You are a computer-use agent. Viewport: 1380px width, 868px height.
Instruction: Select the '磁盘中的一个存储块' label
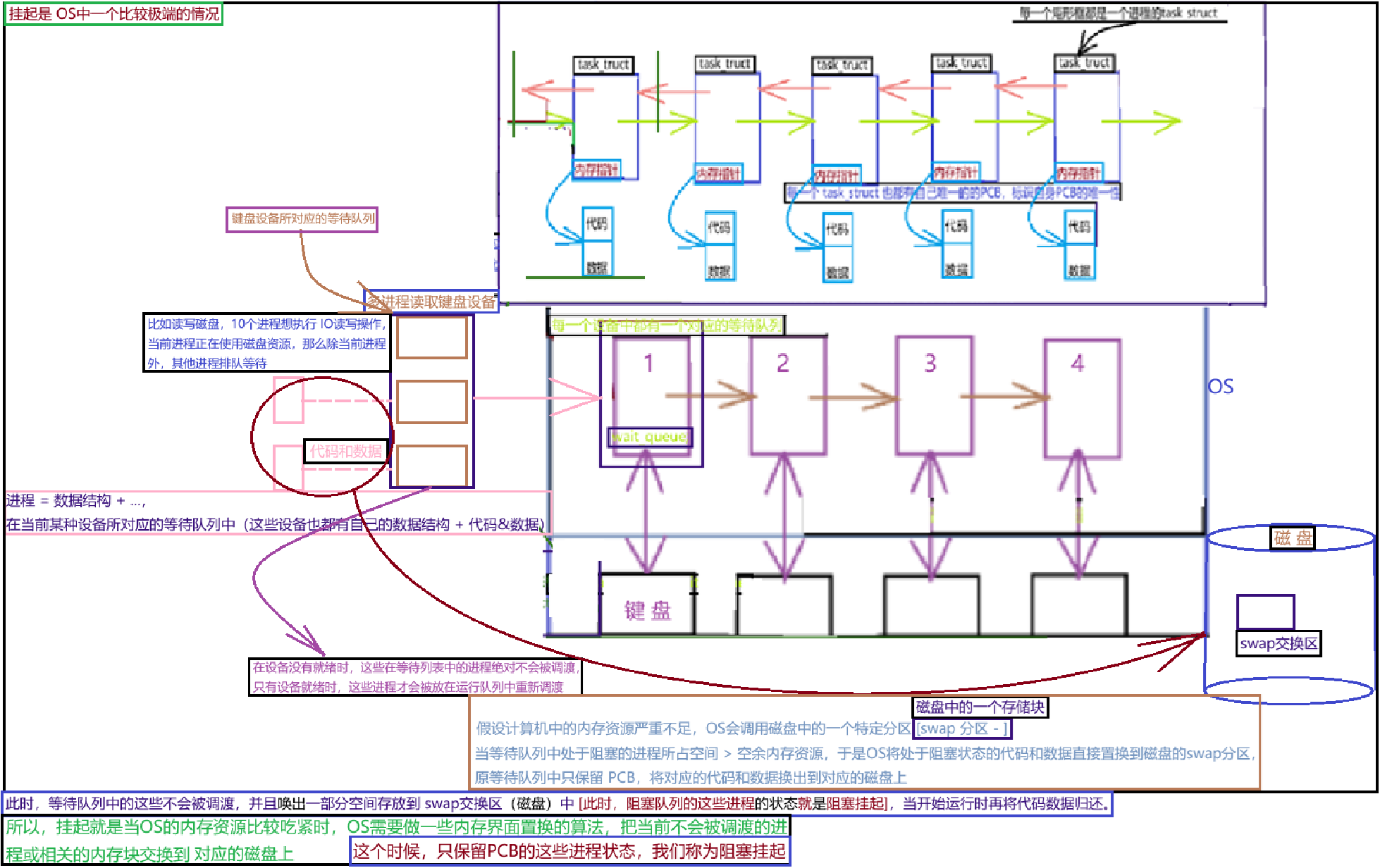pos(980,707)
